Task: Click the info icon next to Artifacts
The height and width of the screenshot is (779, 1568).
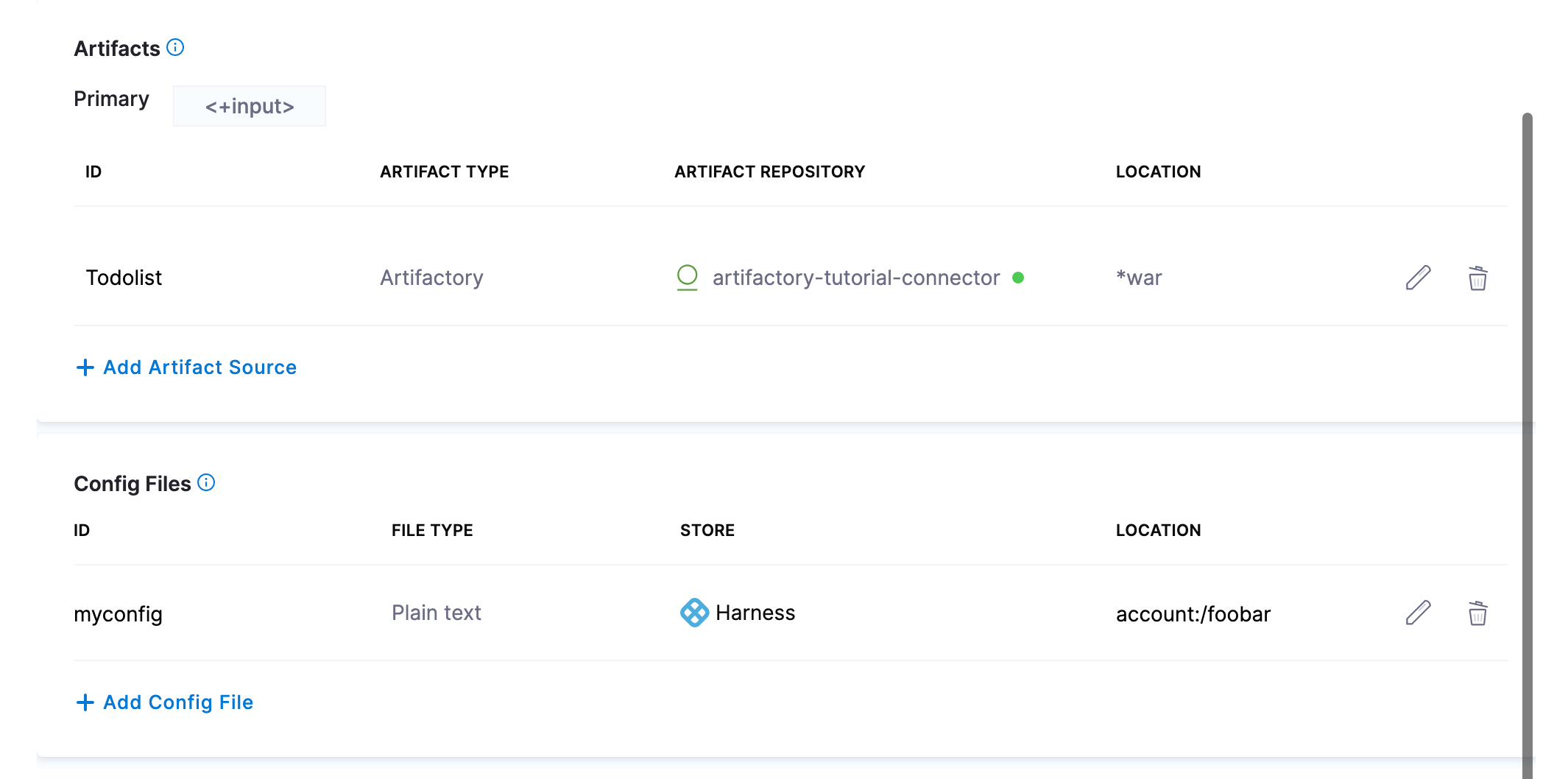Action: [x=175, y=48]
